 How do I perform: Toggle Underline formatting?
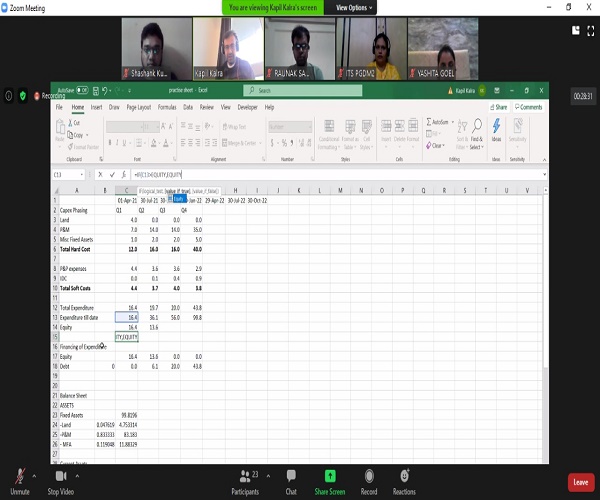coord(124,143)
